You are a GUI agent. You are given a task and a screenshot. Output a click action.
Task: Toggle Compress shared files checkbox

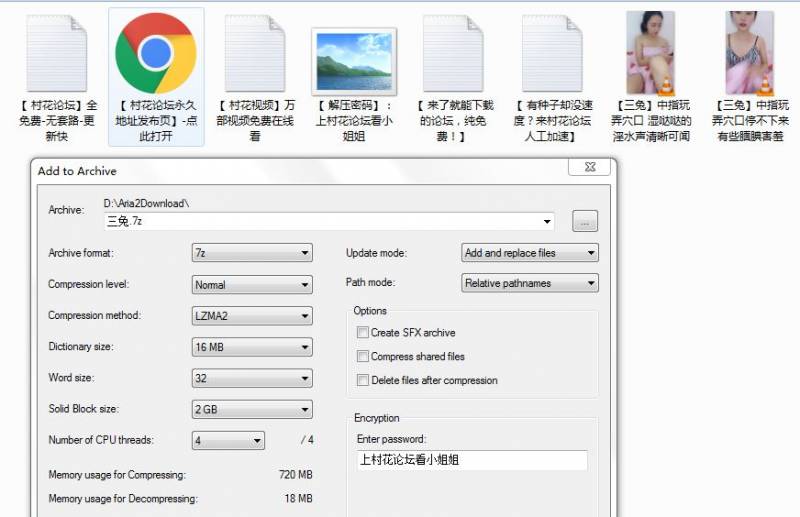tap(363, 356)
